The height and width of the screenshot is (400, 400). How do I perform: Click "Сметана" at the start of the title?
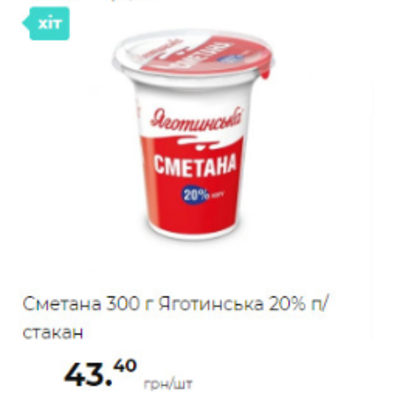62,304
